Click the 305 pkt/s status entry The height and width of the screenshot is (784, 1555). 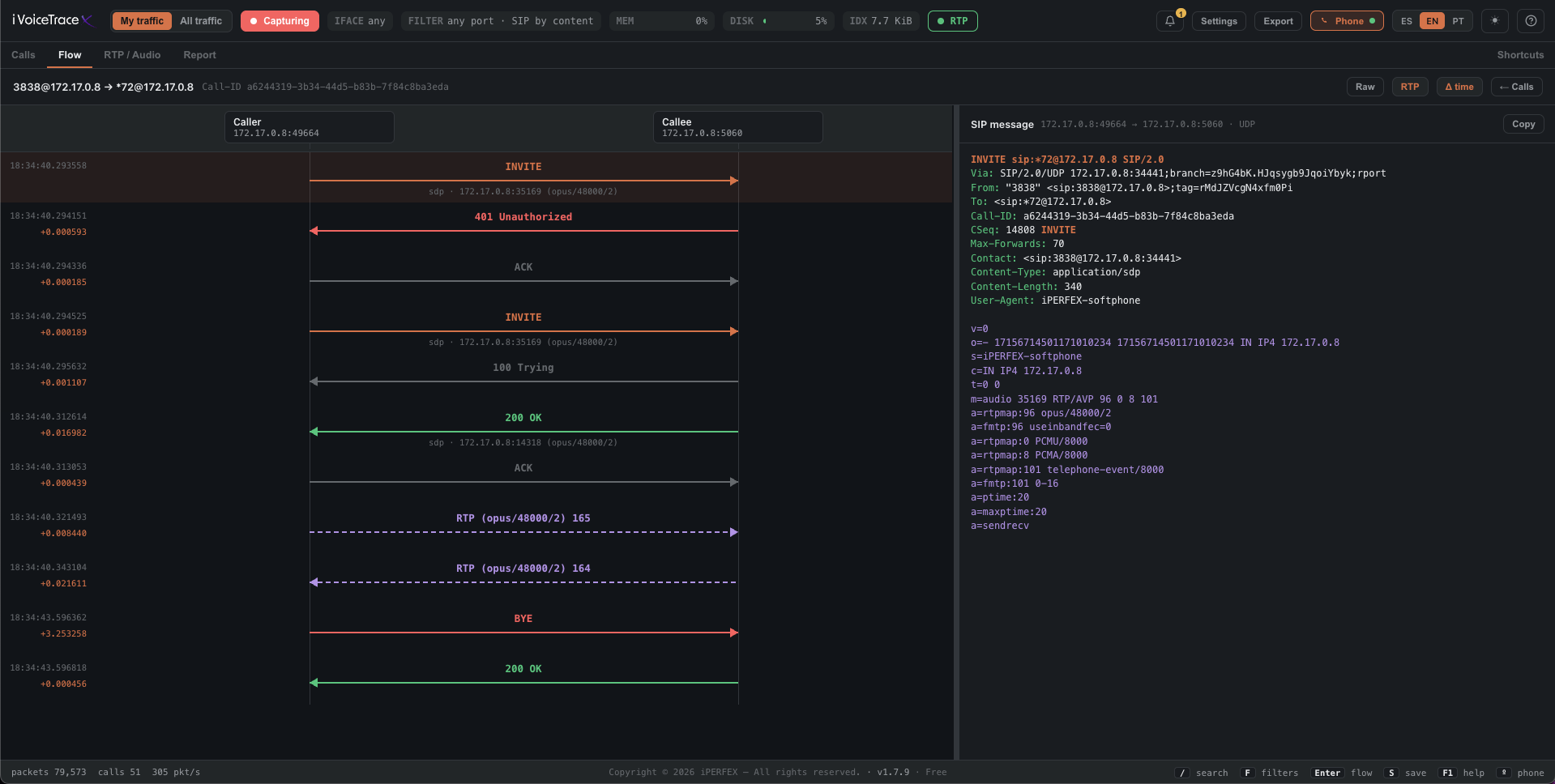(176, 773)
